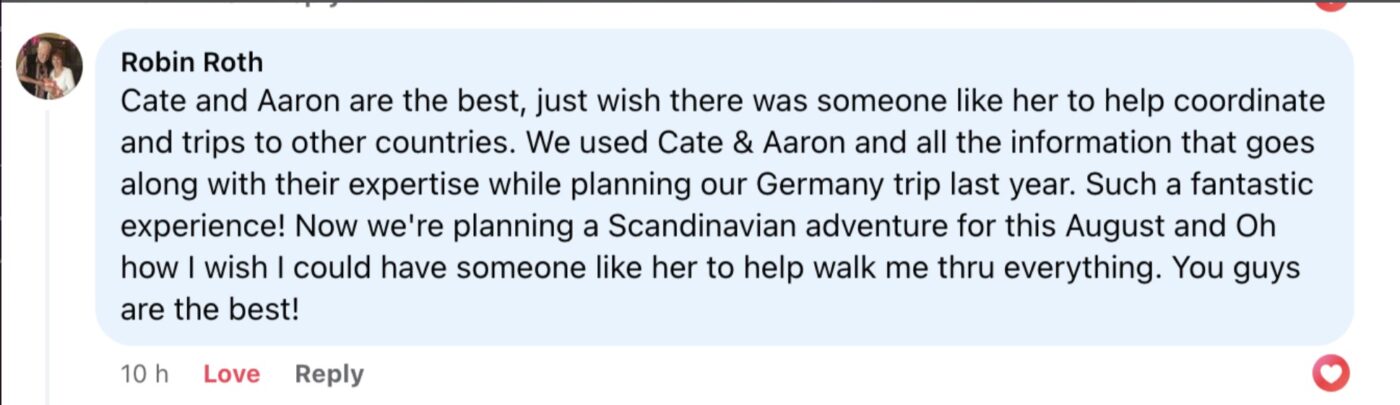Click the red heart reaction badge below comment
1400x405 pixels.
pos(1330,375)
